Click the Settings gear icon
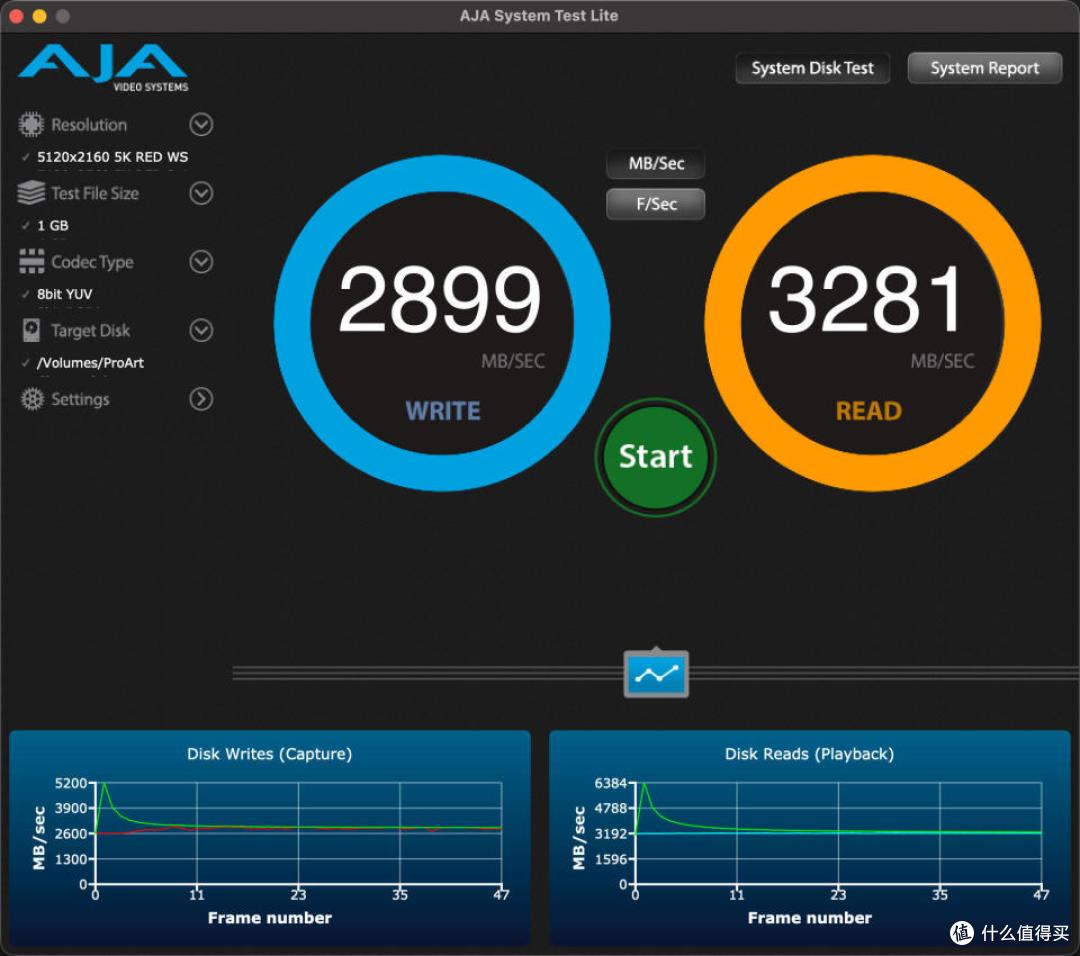 32,399
